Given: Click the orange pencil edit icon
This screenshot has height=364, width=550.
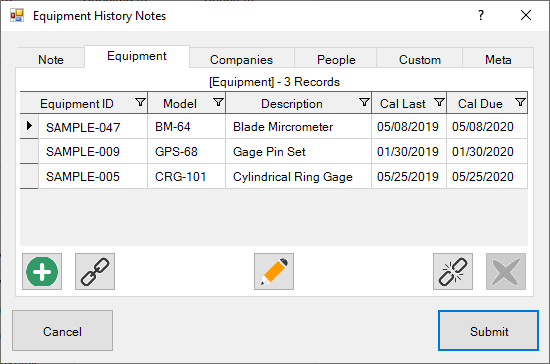Looking at the screenshot, I should (274, 271).
